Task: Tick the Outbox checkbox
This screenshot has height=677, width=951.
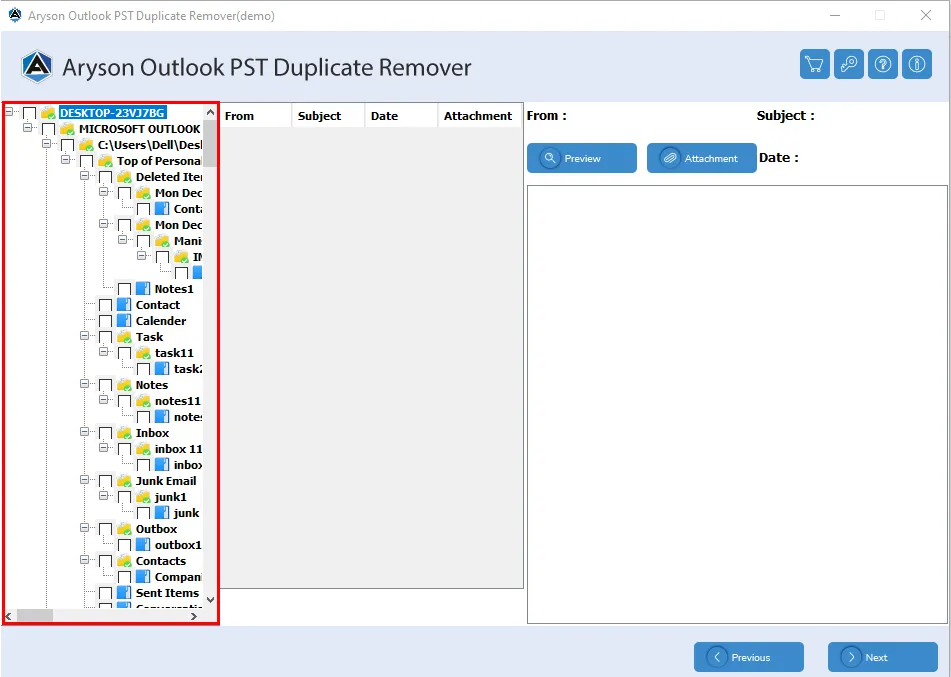Action: [106, 529]
